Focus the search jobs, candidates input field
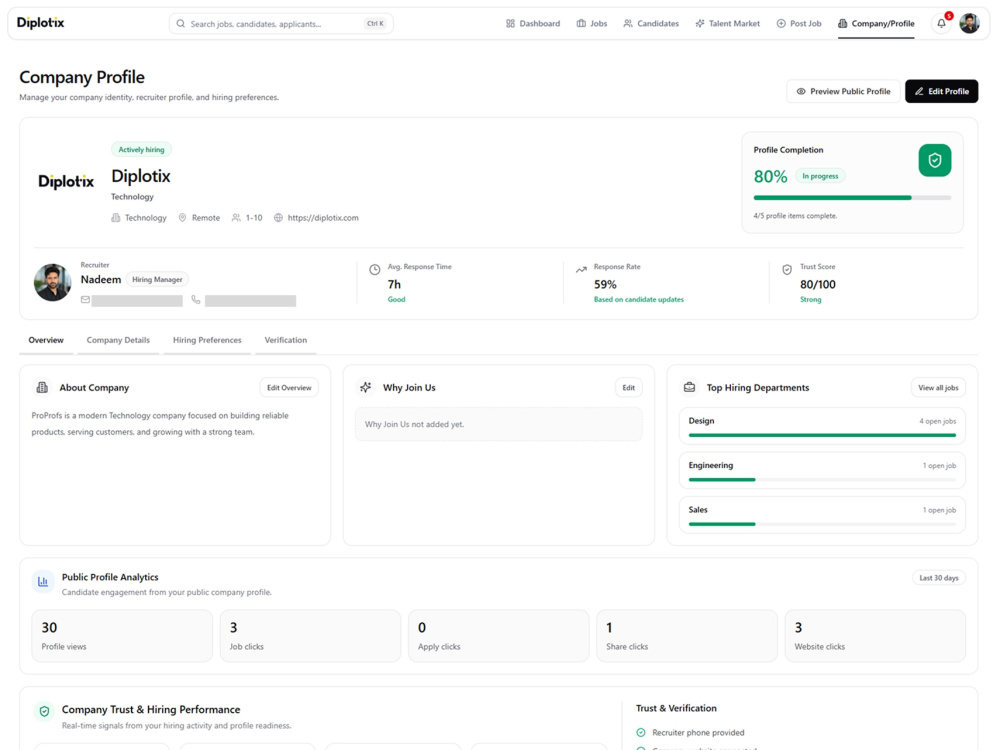Image resolution: width=1000 pixels, height=750 pixels. 281,24
